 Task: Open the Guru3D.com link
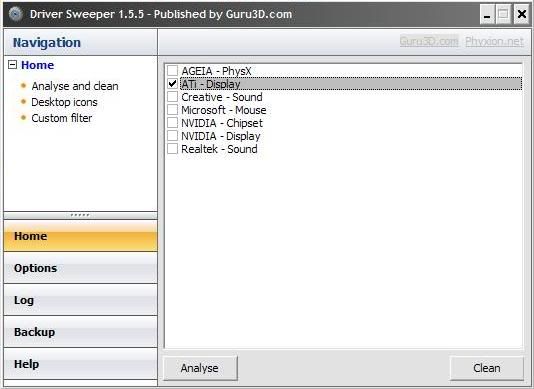[429, 41]
